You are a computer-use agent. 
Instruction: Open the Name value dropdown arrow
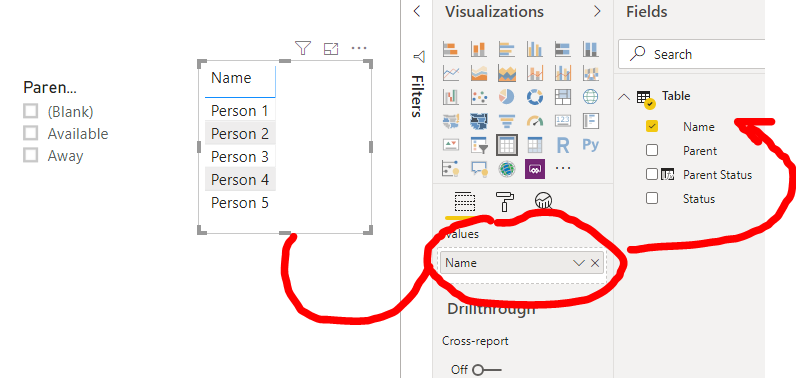coord(579,263)
